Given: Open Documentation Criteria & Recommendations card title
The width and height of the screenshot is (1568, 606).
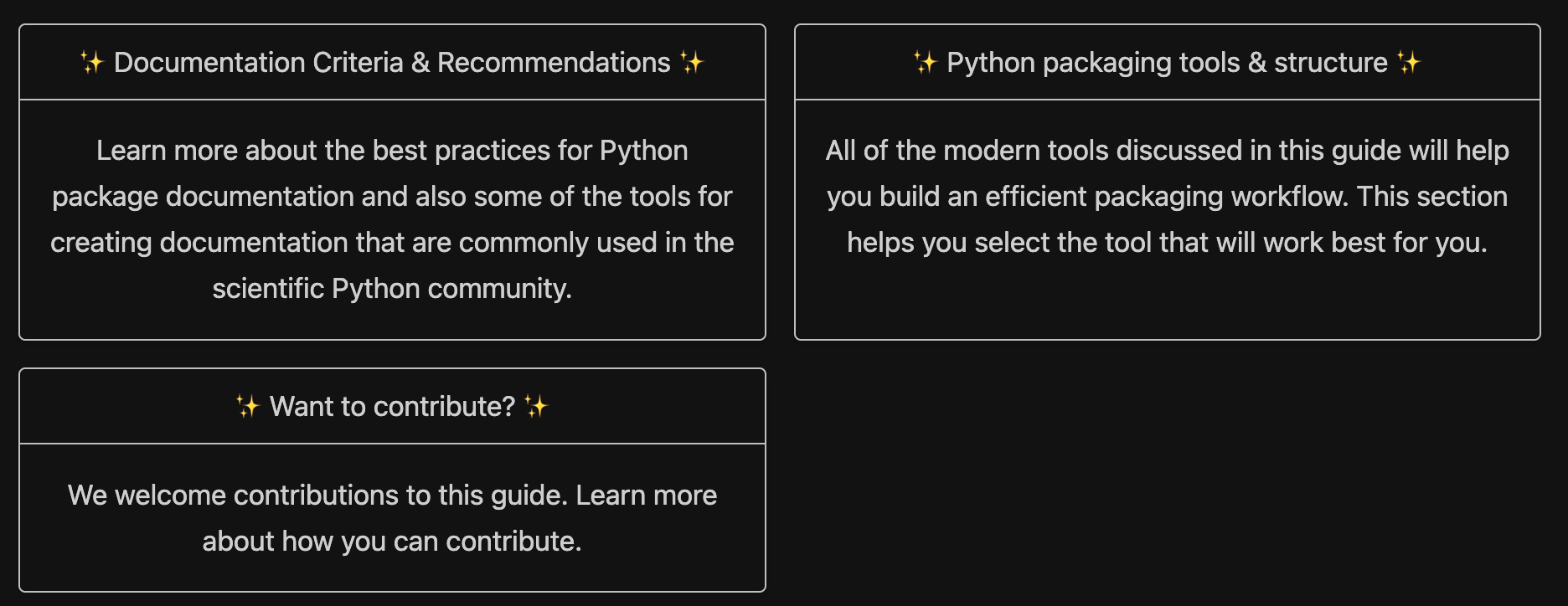Looking at the screenshot, I should [392, 63].
